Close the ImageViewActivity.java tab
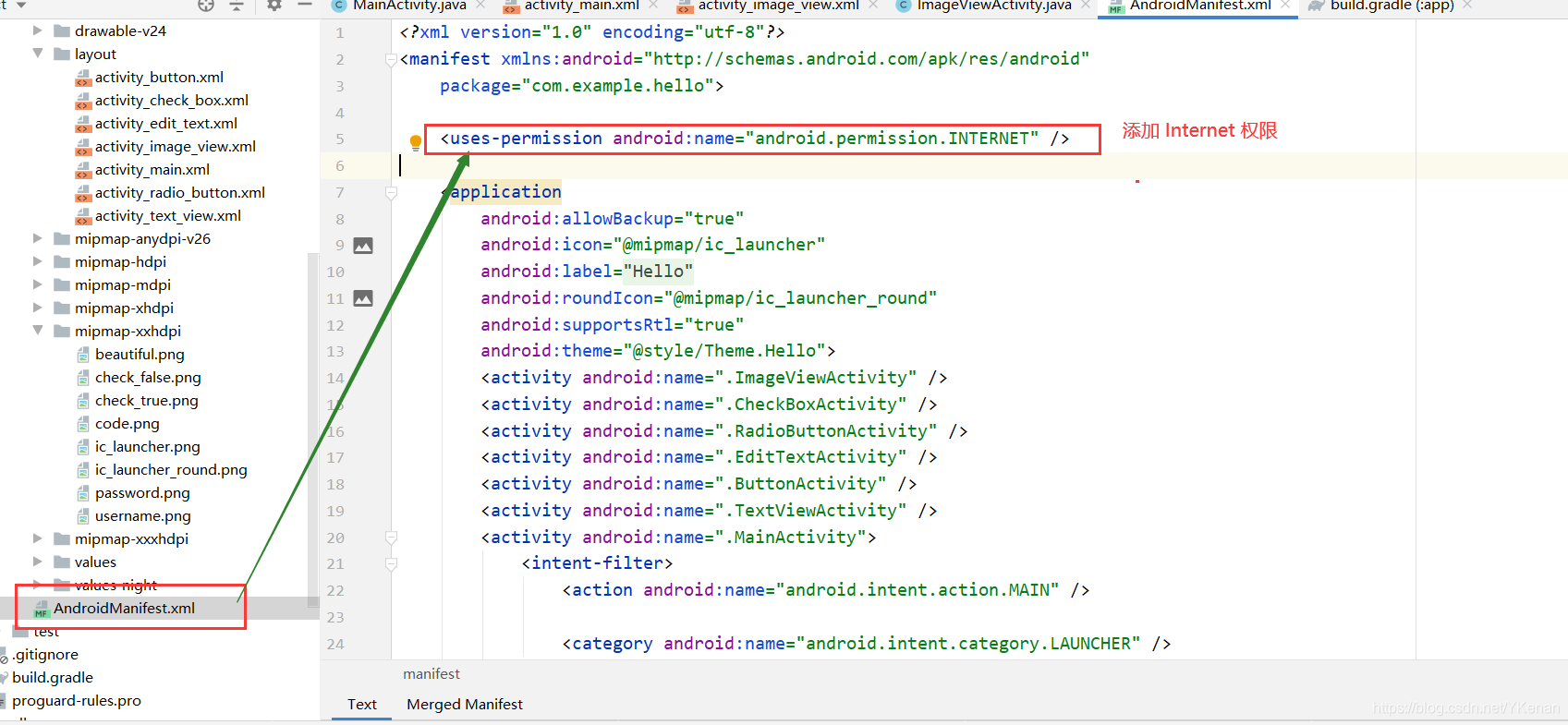The height and width of the screenshot is (725, 1568). point(1086,5)
